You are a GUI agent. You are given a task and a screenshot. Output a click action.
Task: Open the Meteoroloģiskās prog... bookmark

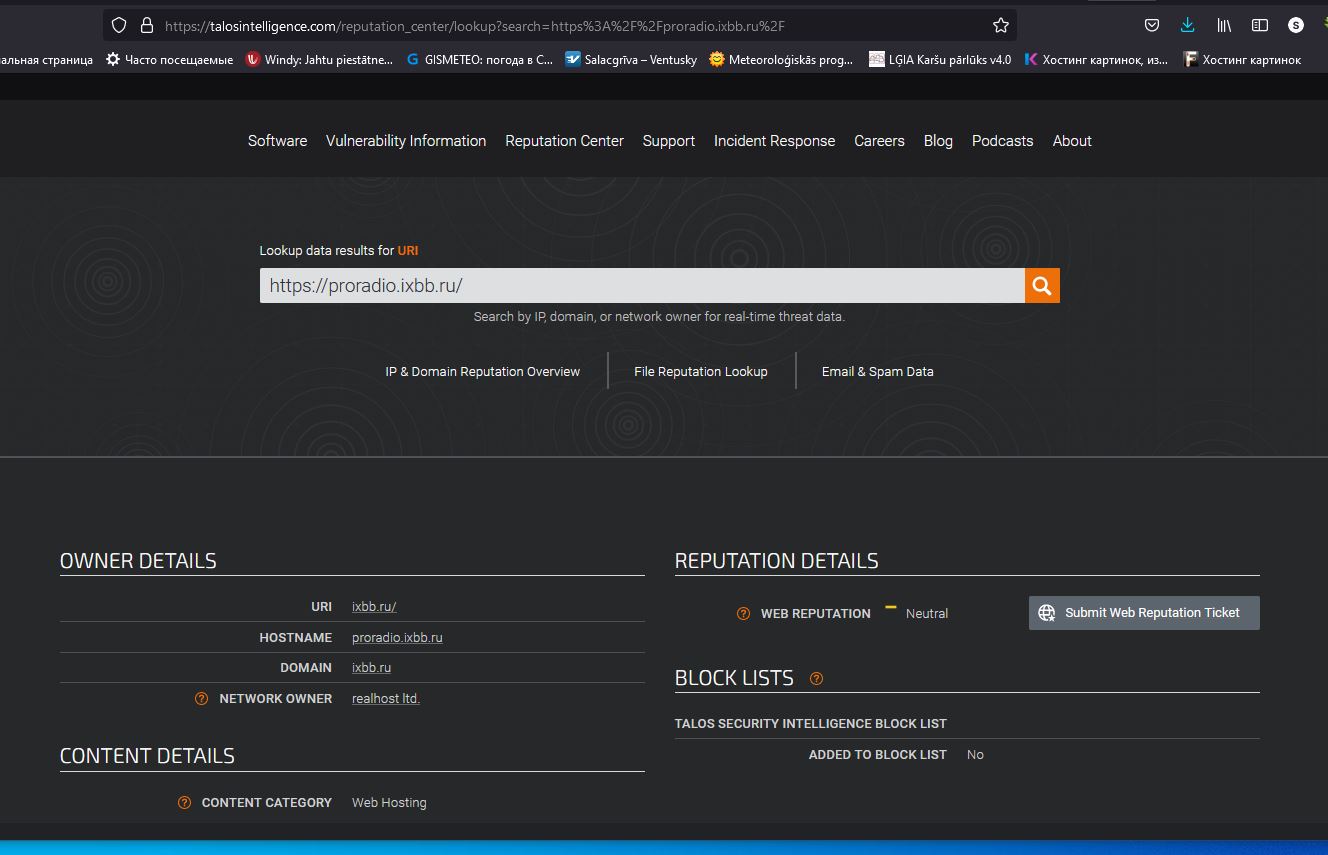(x=781, y=60)
